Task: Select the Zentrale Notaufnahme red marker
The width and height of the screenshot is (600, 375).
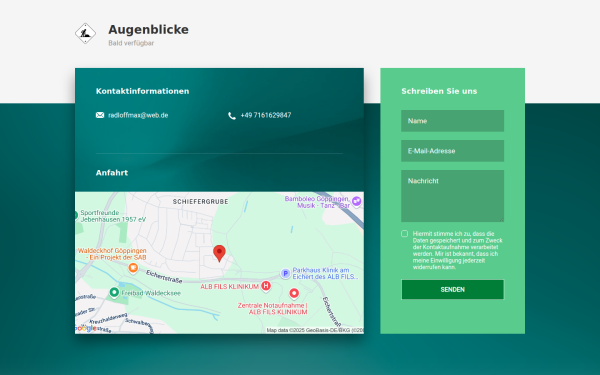Action: [x=294, y=293]
